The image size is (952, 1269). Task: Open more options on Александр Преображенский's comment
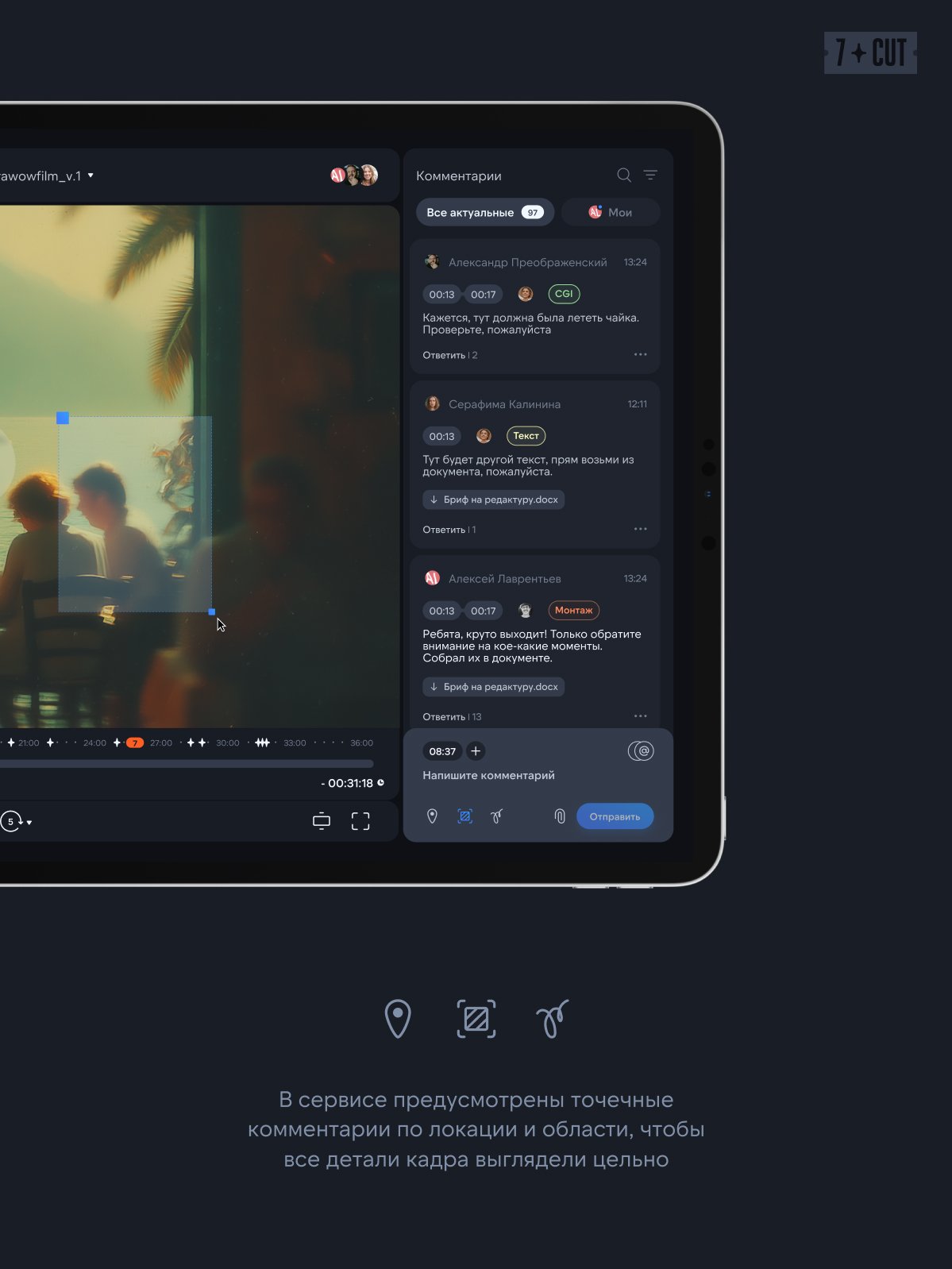coord(641,355)
